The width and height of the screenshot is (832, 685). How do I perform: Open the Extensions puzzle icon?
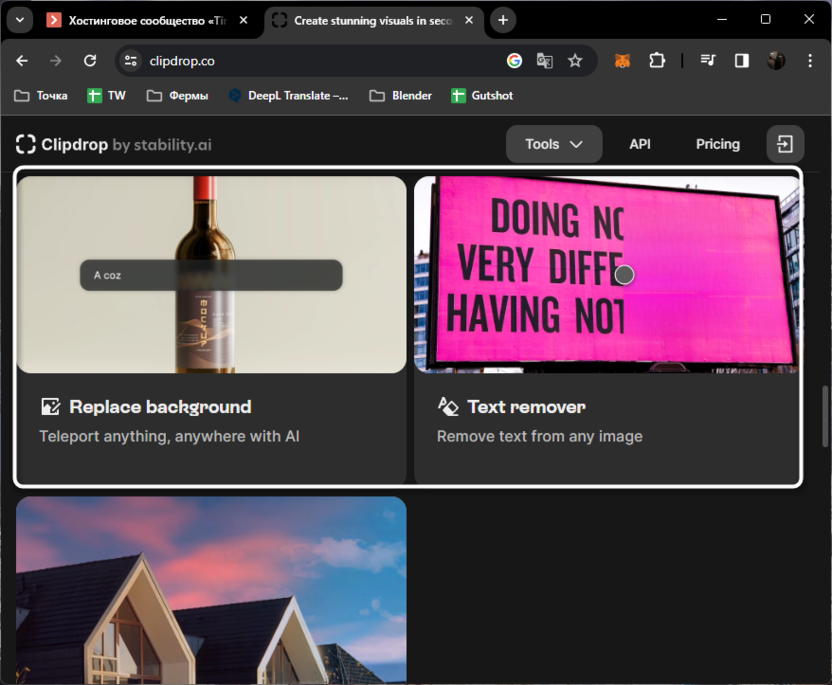click(657, 61)
